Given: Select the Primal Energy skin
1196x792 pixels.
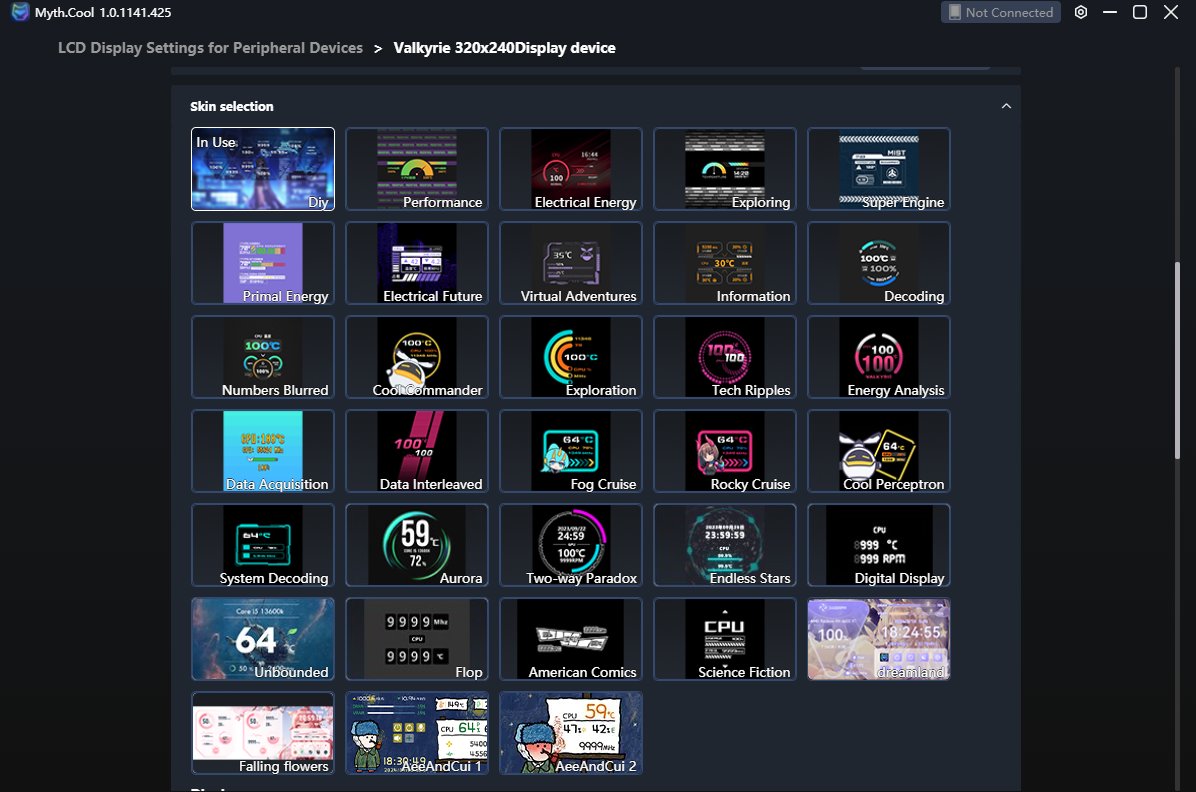Looking at the screenshot, I should click(263, 263).
